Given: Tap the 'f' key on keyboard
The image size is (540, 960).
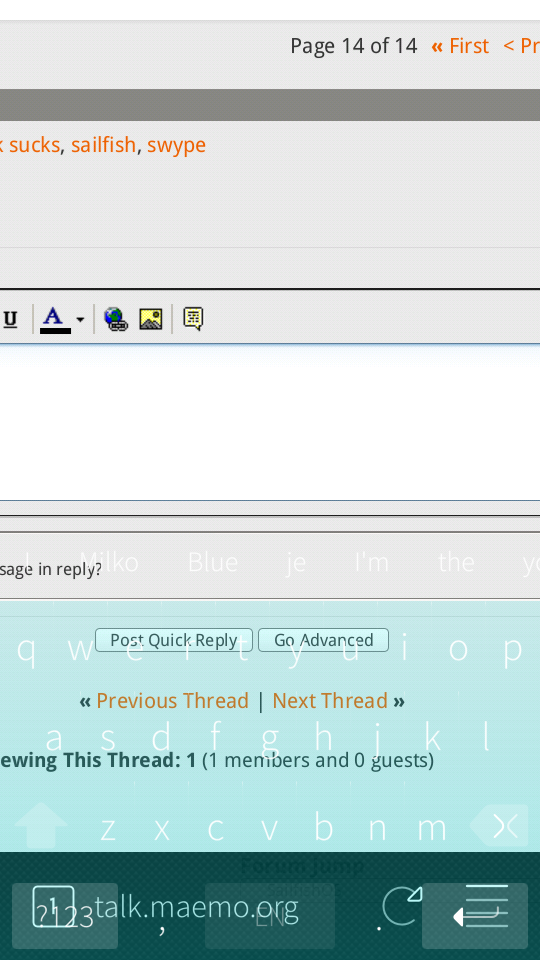Looking at the screenshot, I should click(x=216, y=738).
